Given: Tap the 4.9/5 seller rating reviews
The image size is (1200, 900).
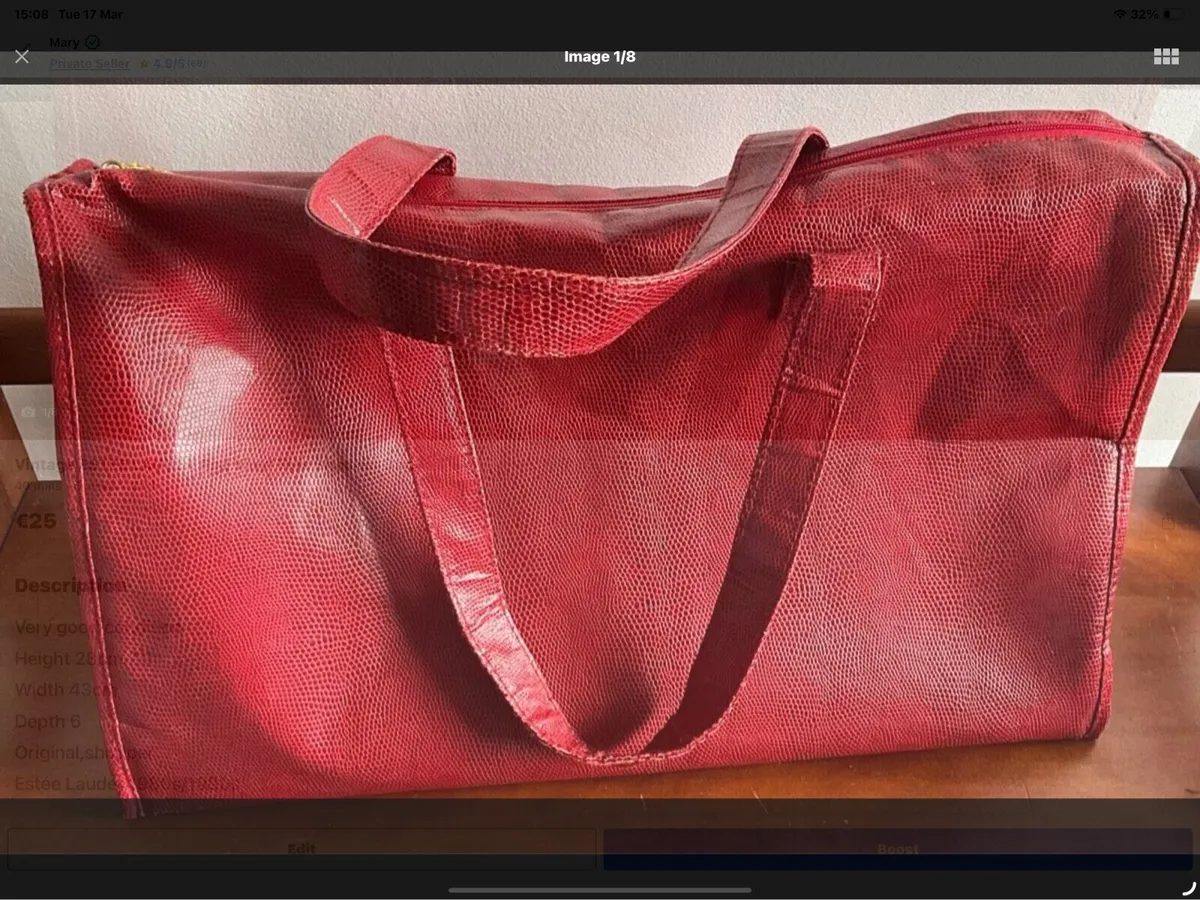Looking at the screenshot, I should 178,62.
